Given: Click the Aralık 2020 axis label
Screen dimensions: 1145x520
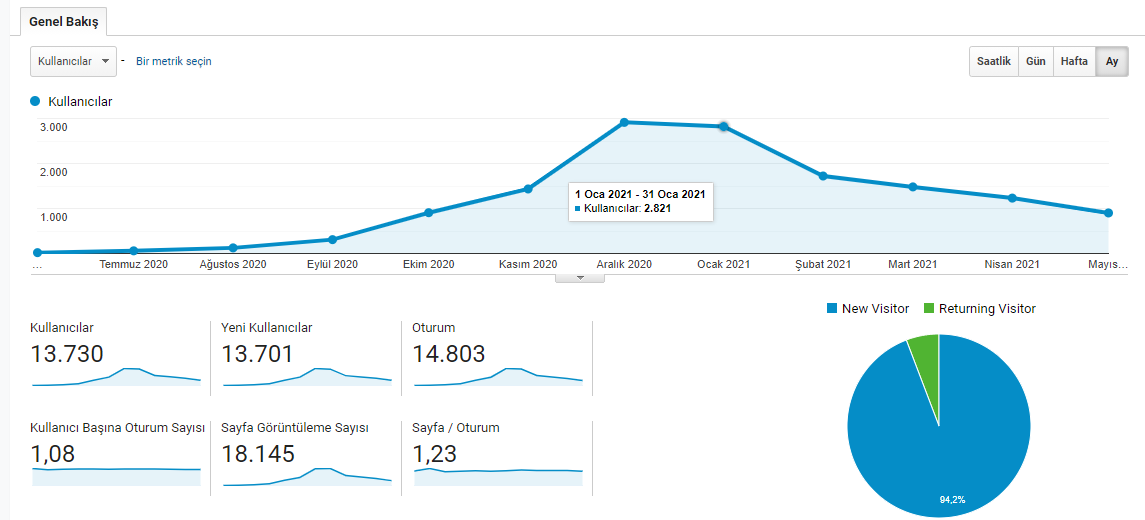Looking at the screenshot, I should pos(624,264).
